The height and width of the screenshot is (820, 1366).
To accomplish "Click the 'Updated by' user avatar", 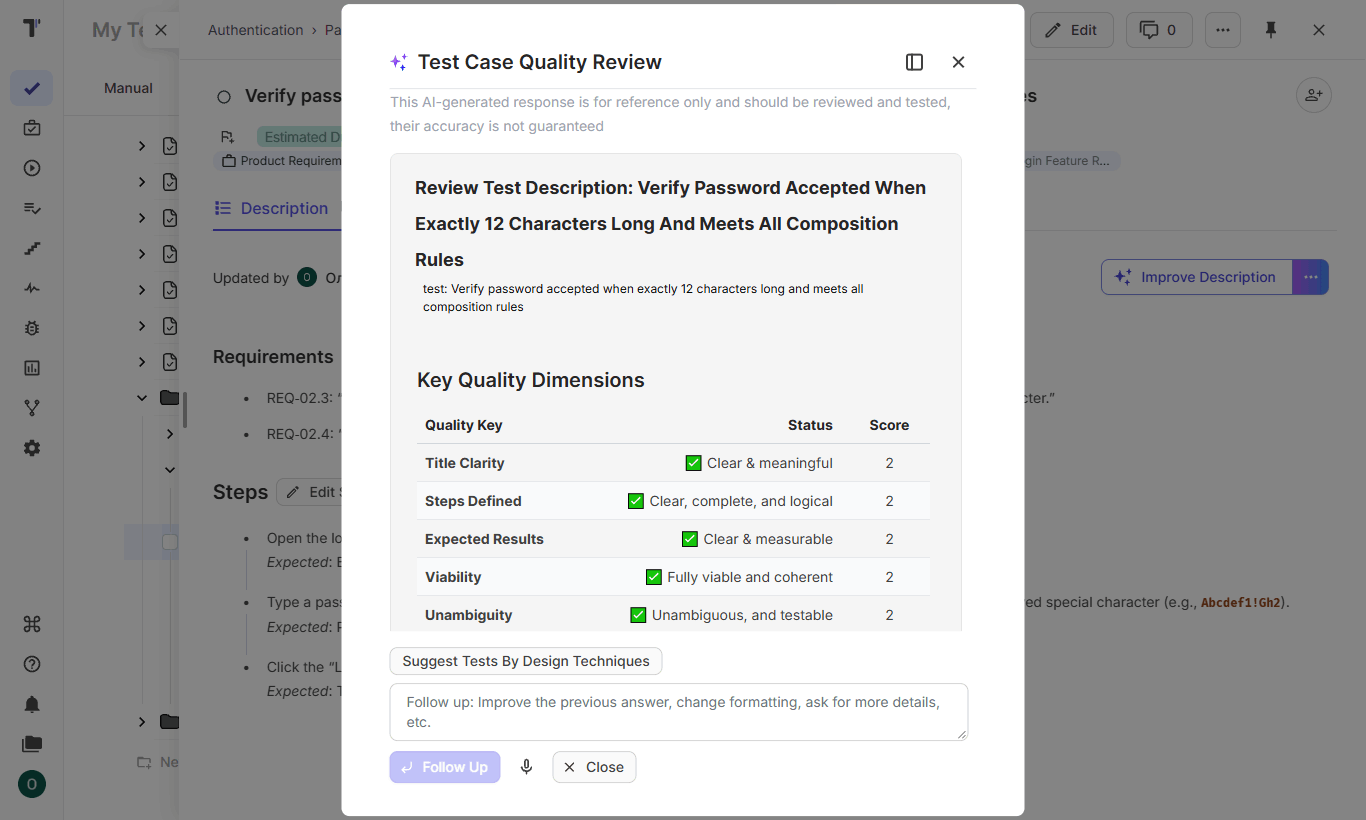I will (307, 278).
